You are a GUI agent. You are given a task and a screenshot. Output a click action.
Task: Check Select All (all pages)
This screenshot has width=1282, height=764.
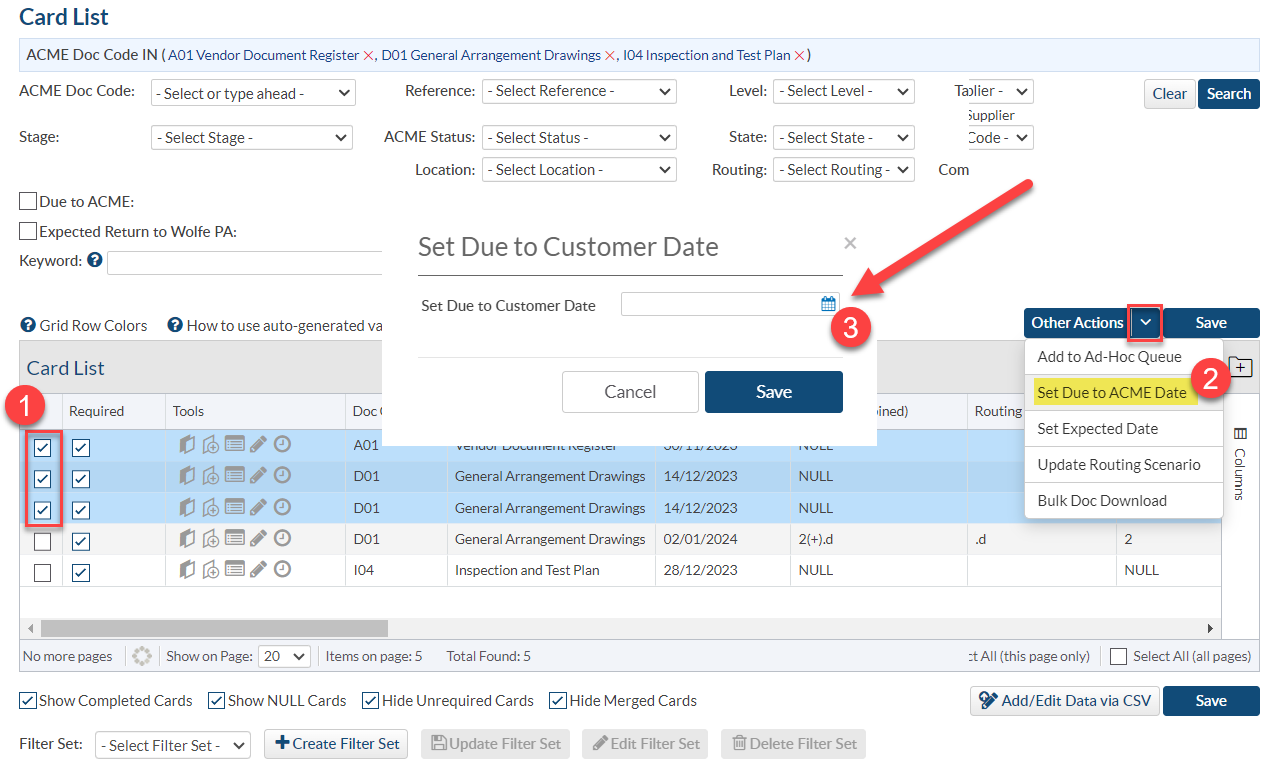[x=1119, y=657]
